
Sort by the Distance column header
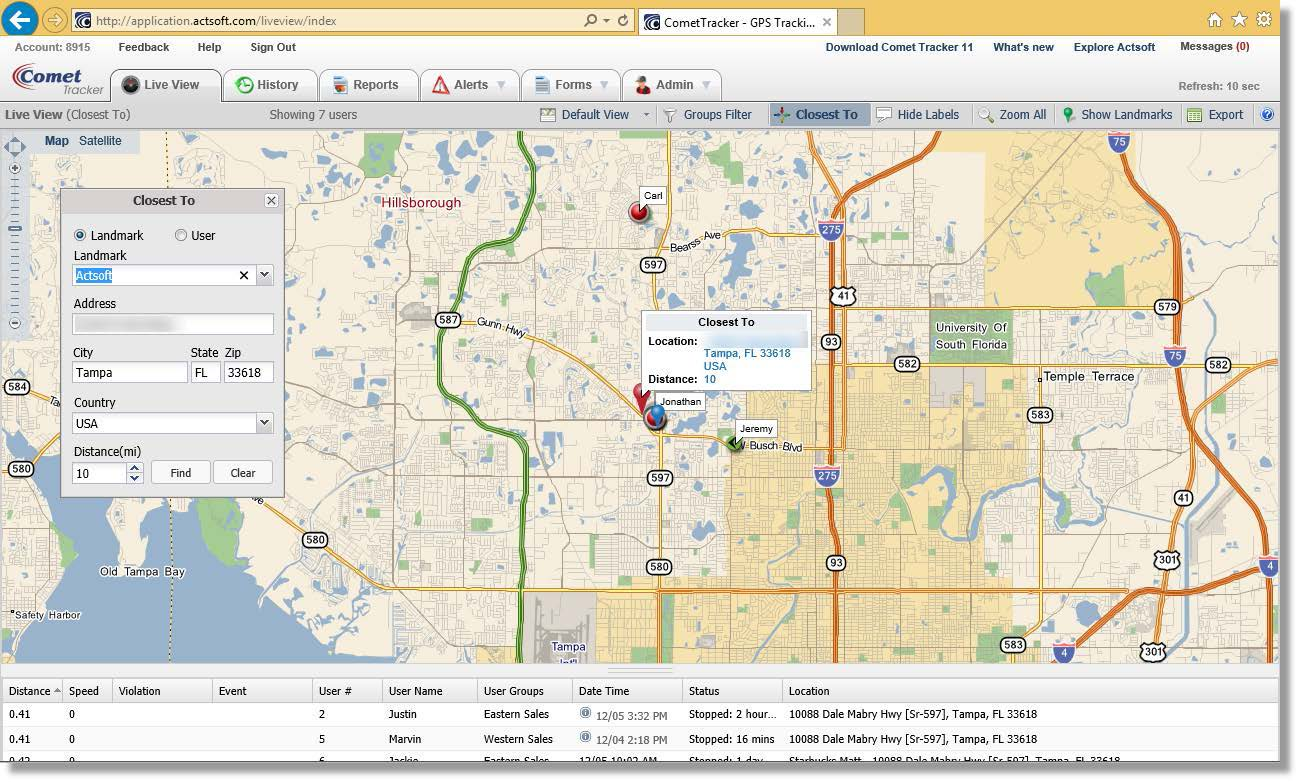[32, 691]
